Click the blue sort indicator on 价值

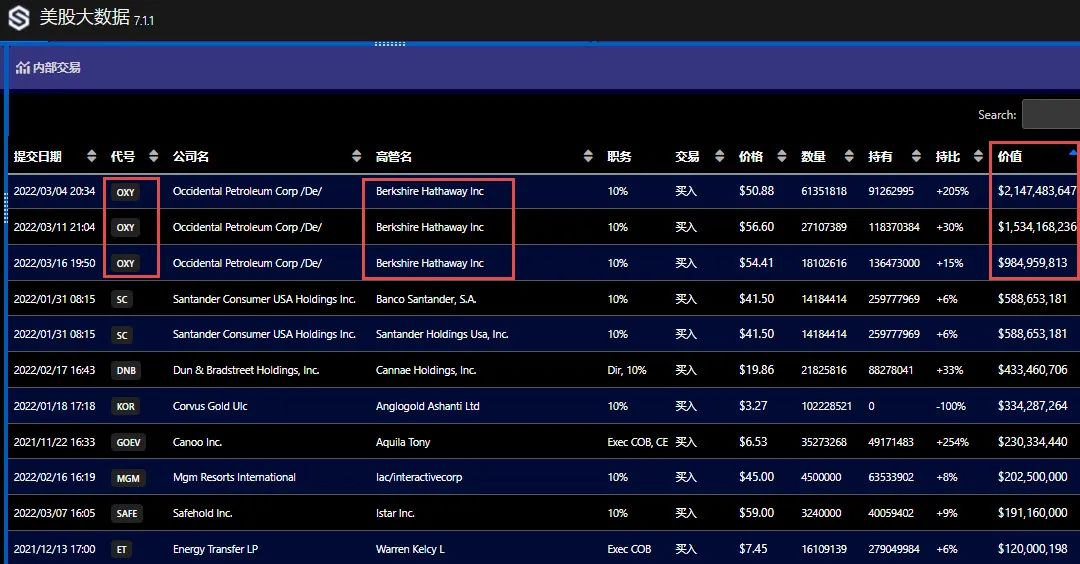pos(1072,152)
